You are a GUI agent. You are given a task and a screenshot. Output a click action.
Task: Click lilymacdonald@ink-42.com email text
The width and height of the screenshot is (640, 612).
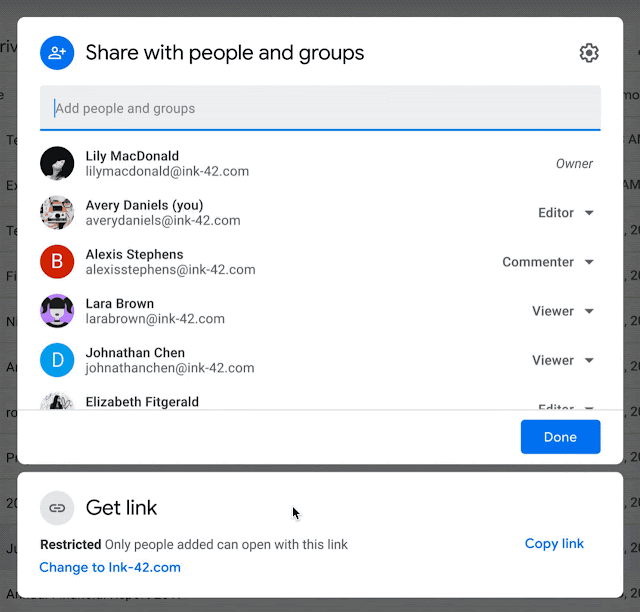167,171
